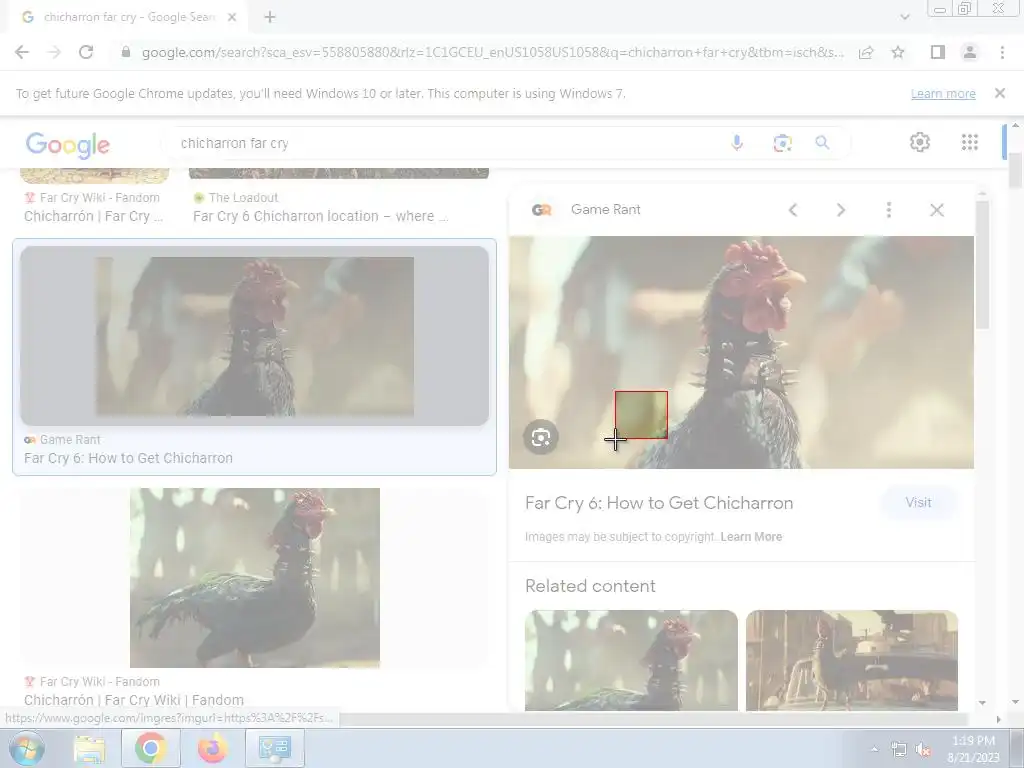This screenshot has width=1024, height=768.
Task: Launch Firefox from taskbar
Action: [x=212, y=748]
